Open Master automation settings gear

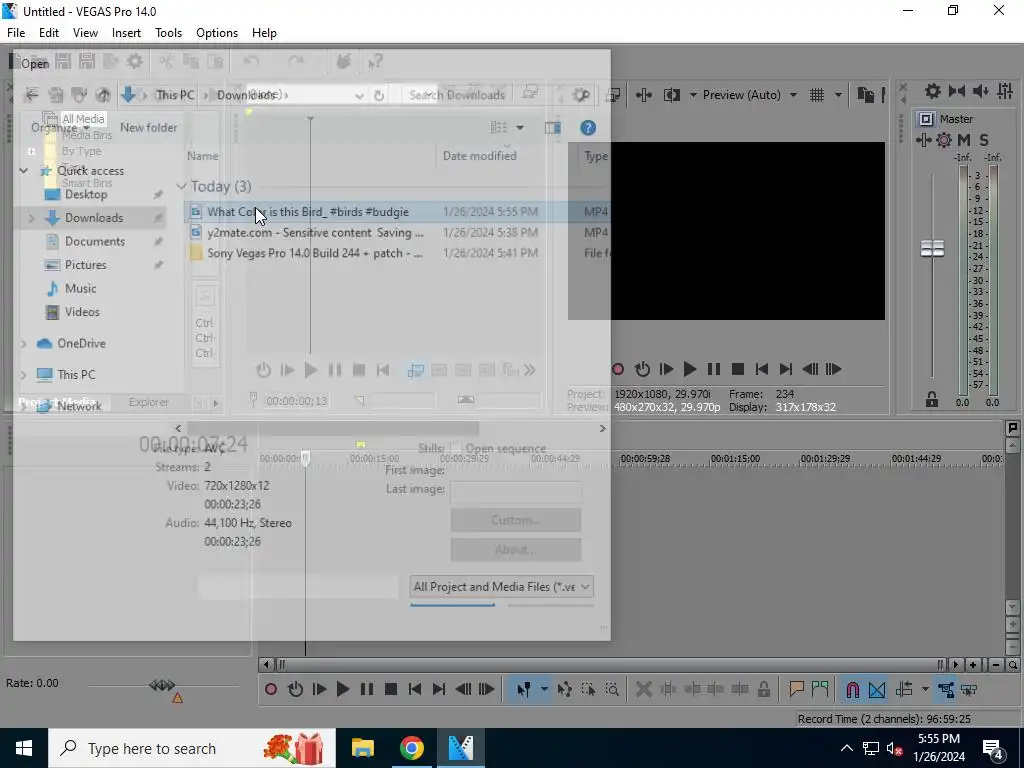944,140
